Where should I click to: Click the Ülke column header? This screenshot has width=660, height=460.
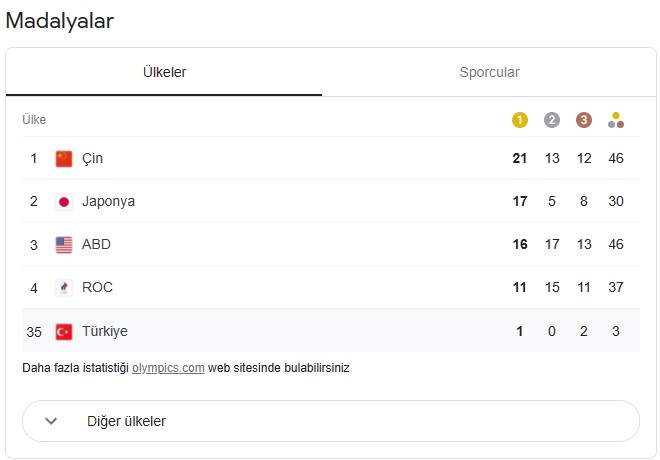pos(34,120)
